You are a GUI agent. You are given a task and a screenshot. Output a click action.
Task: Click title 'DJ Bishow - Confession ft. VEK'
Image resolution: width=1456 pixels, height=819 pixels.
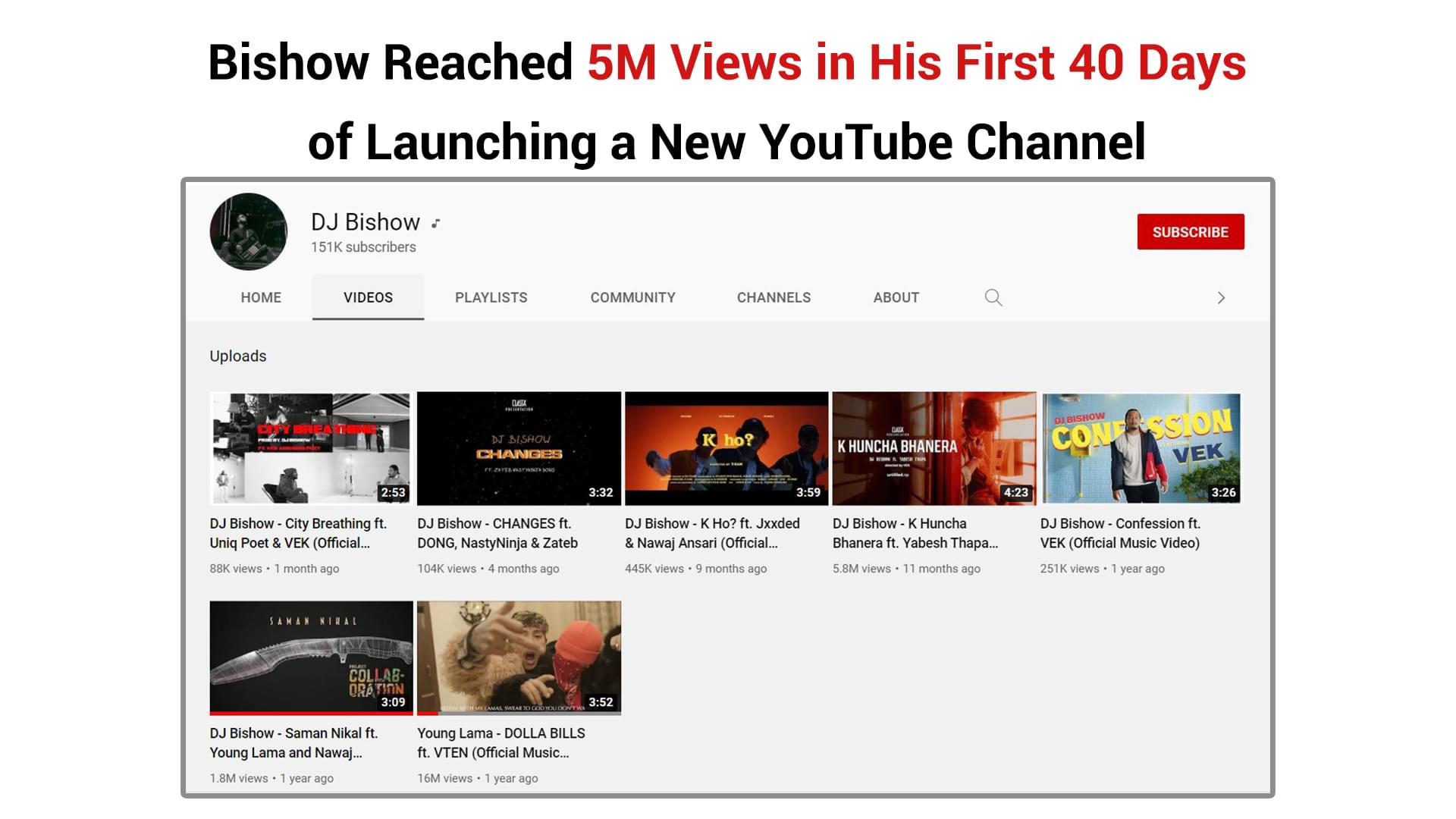tap(1120, 533)
